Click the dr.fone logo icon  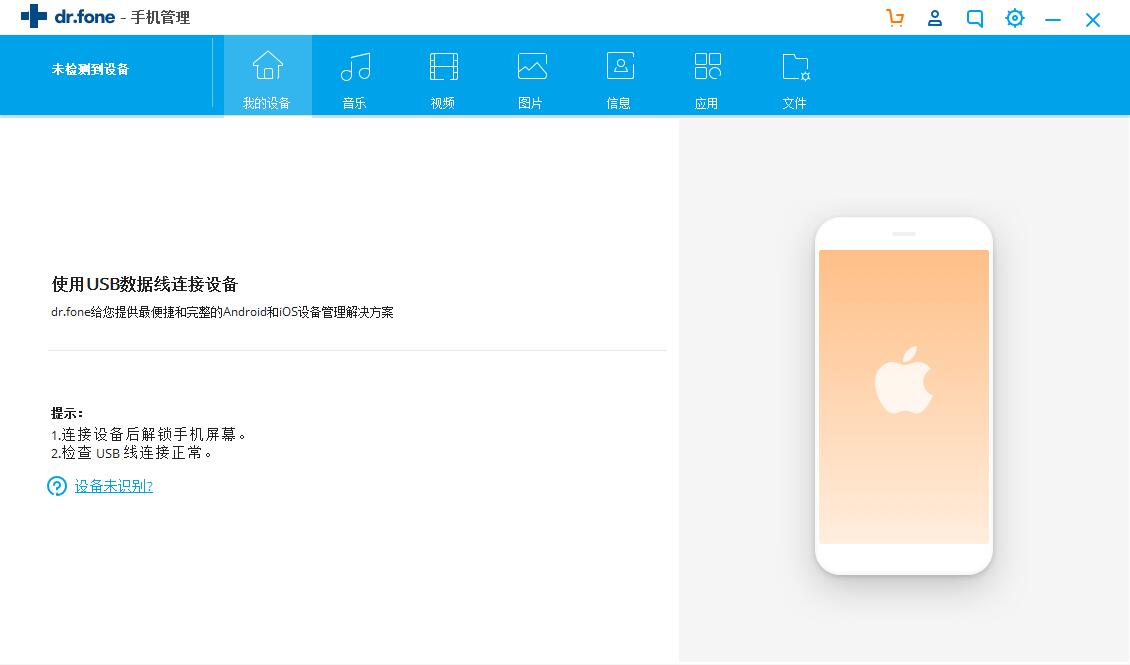coord(34,17)
